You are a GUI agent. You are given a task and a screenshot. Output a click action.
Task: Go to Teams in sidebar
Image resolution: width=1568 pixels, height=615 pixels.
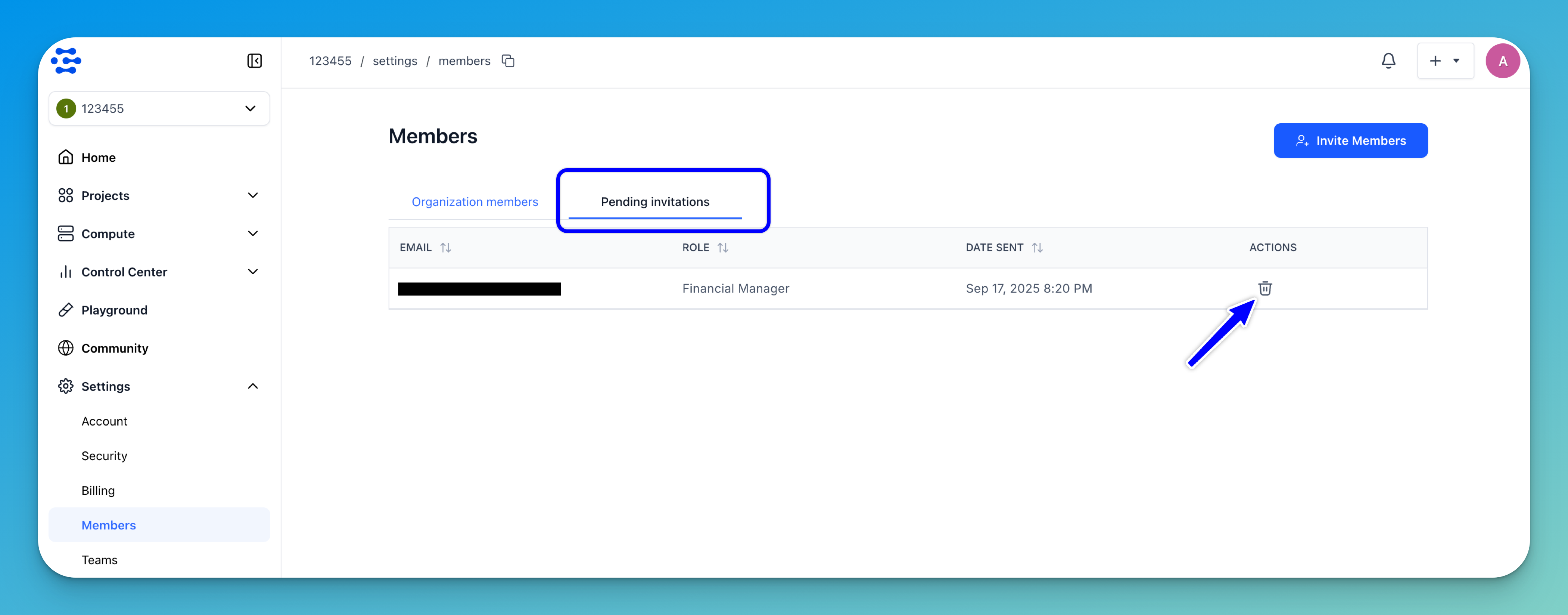point(99,560)
